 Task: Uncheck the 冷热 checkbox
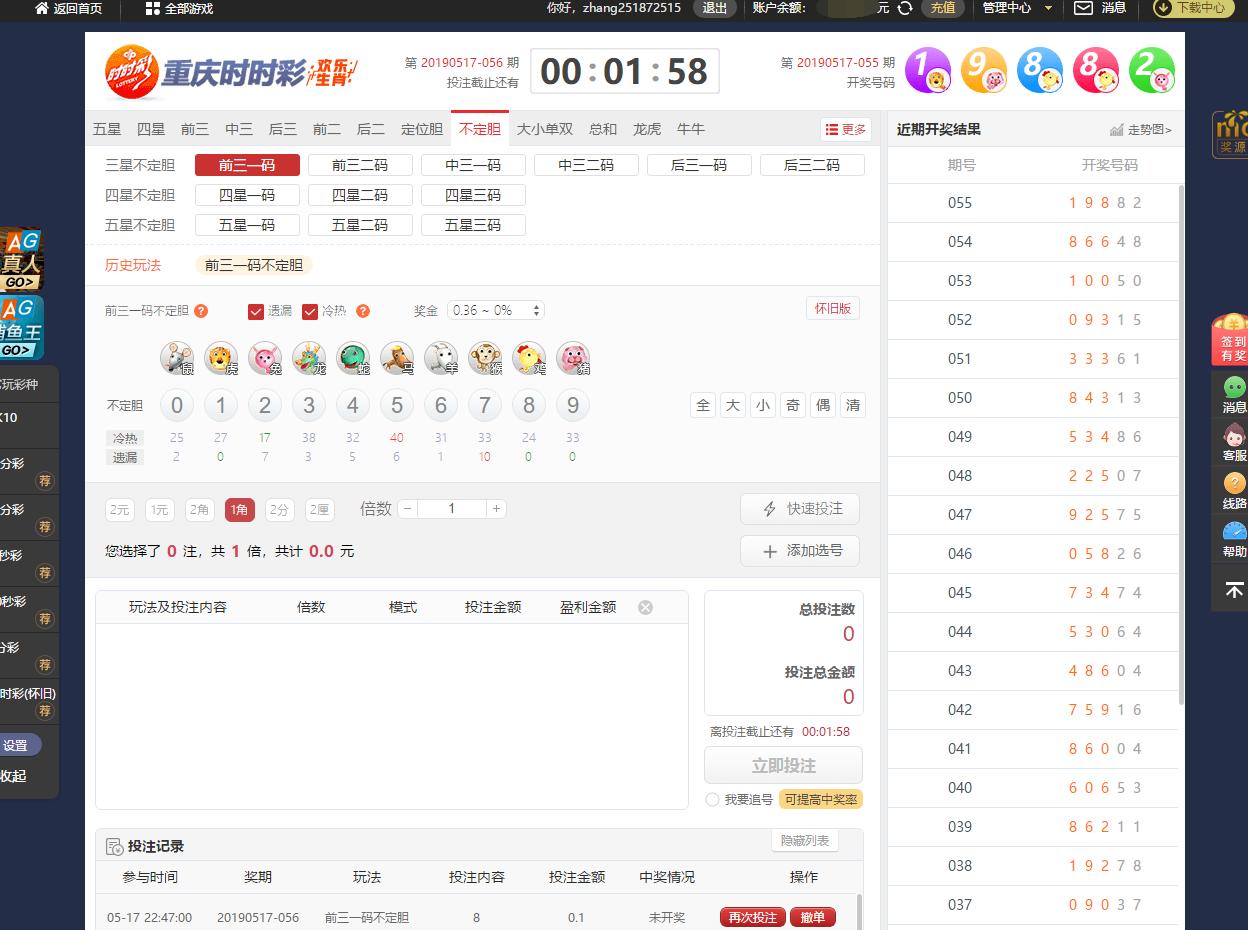310,311
